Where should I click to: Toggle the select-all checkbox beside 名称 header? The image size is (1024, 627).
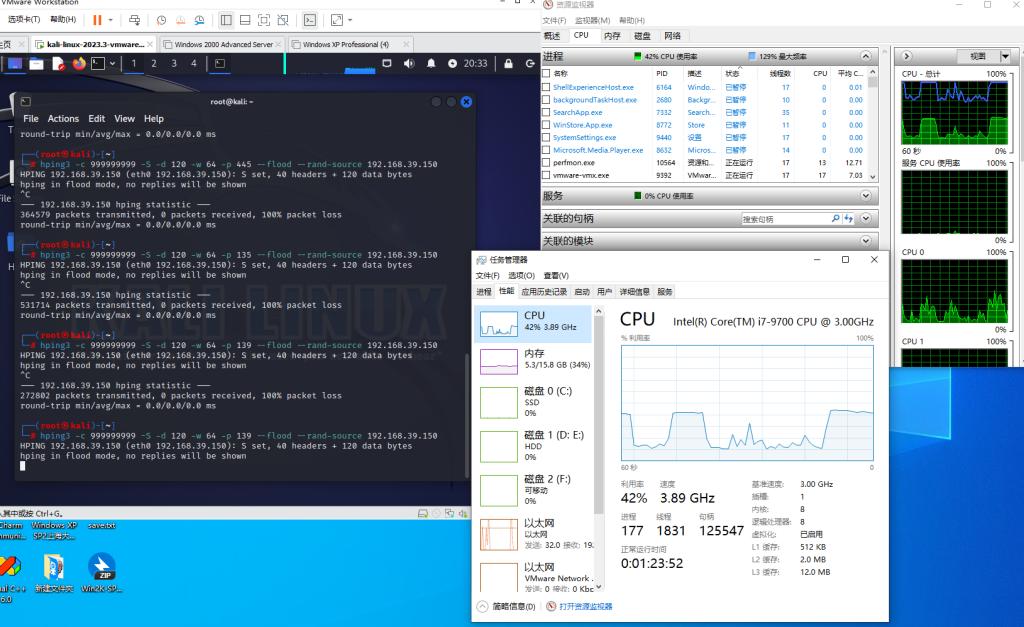click(546, 73)
